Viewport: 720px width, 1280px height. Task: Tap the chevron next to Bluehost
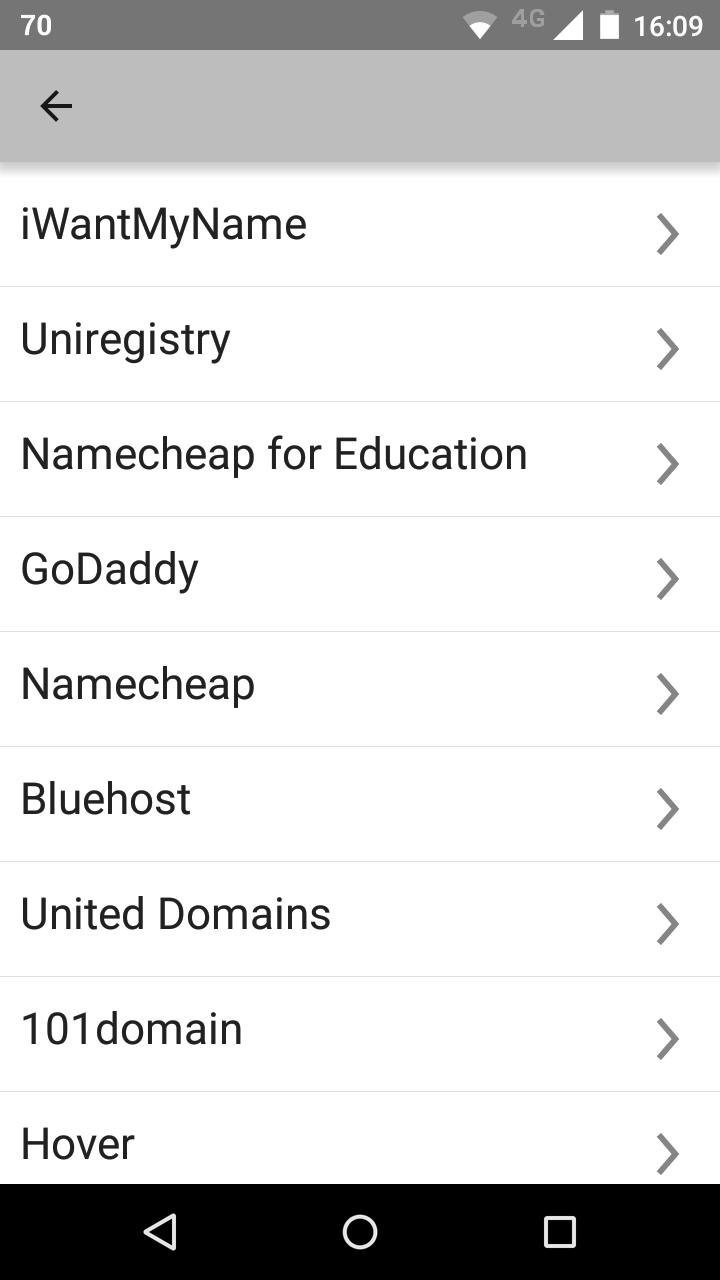point(667,809)
